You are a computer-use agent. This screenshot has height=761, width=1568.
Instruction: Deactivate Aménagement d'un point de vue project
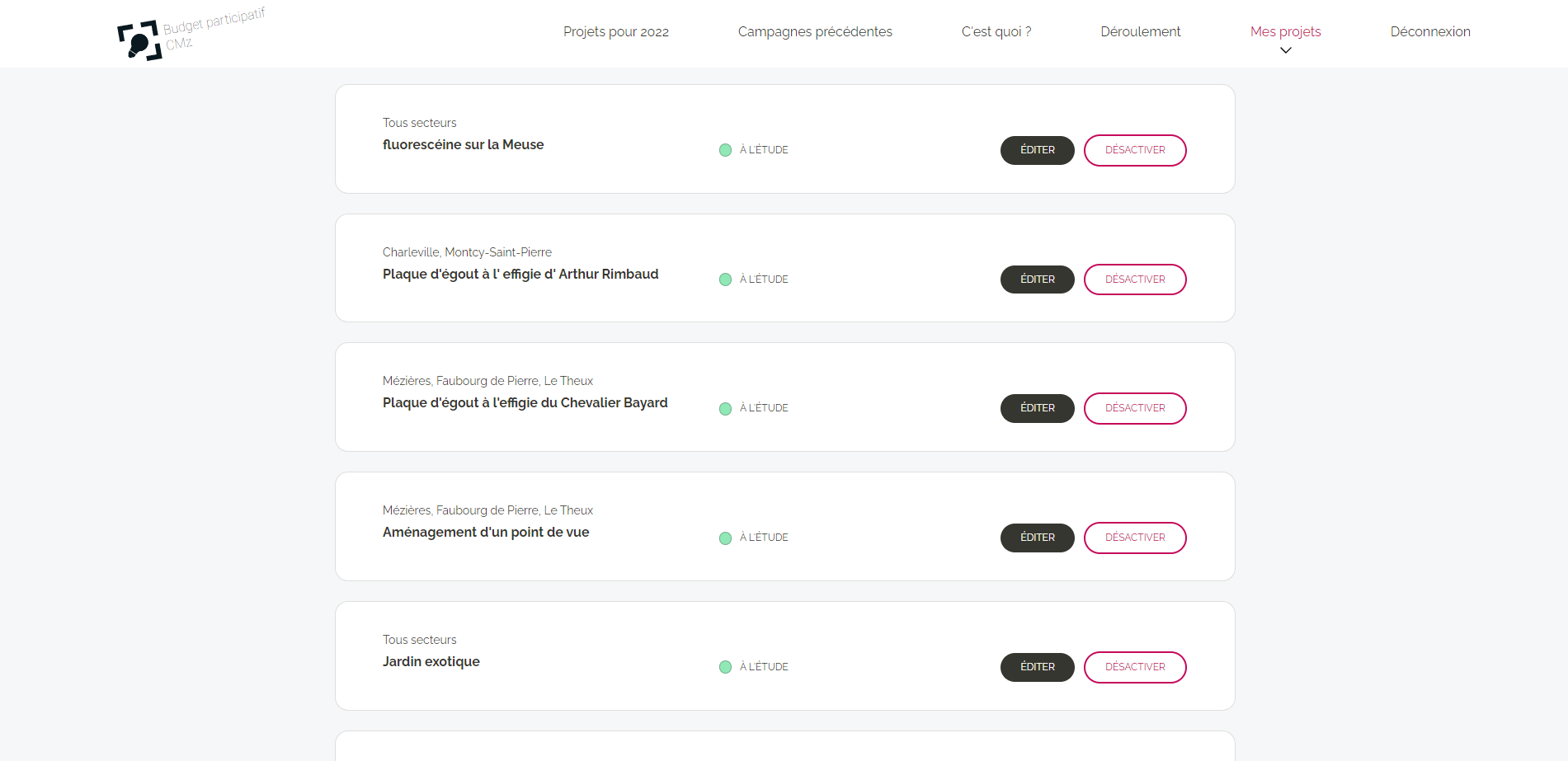(1134, 538)
